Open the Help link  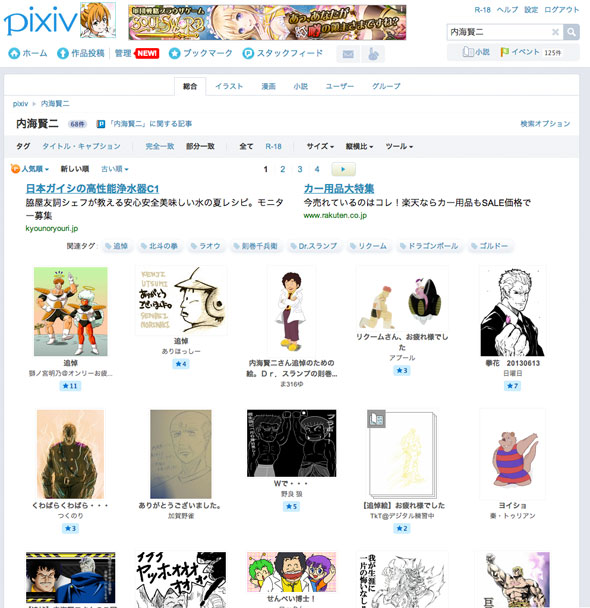507,10
